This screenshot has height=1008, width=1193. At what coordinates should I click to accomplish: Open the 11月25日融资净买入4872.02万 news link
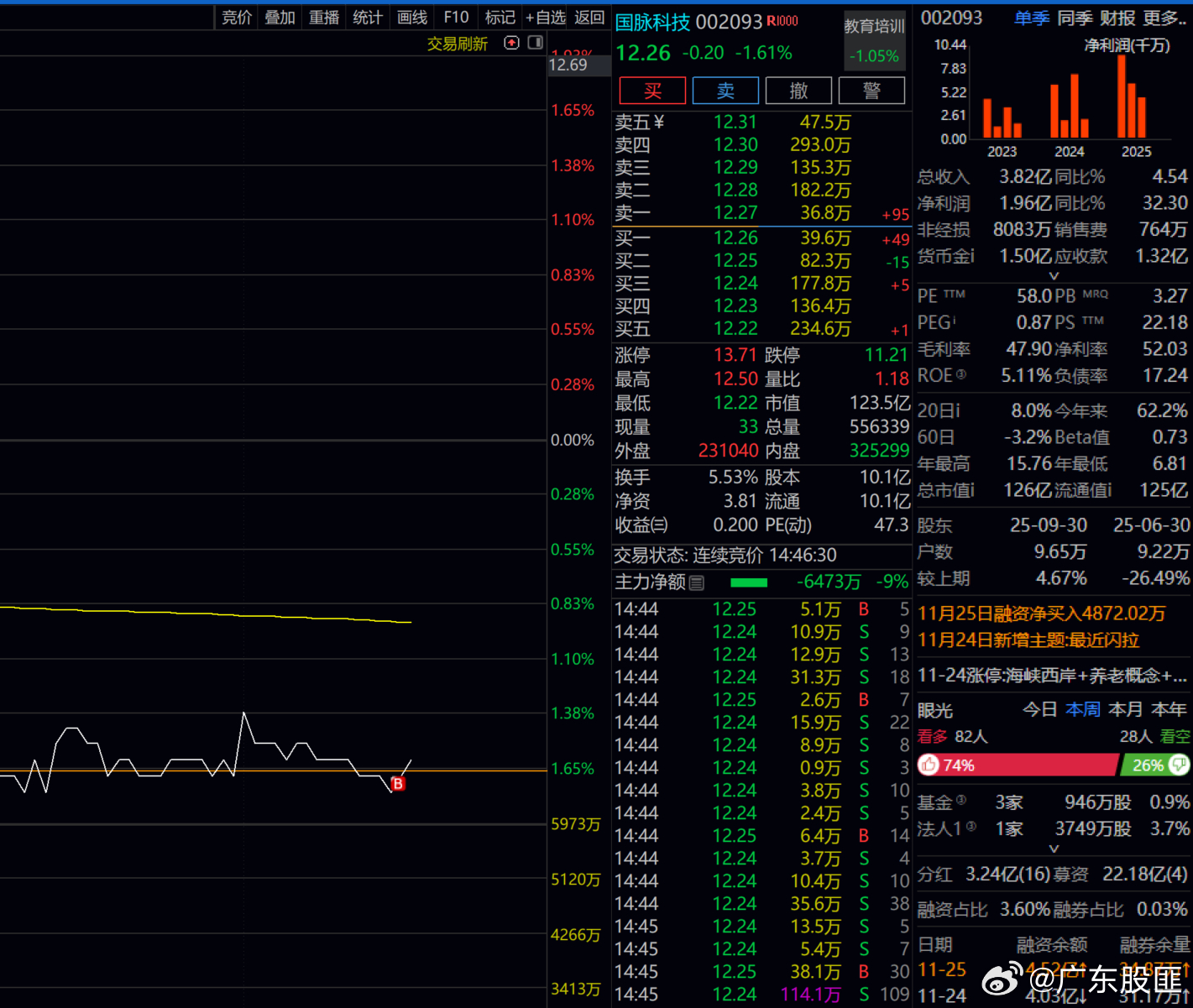click(1042, 614)
